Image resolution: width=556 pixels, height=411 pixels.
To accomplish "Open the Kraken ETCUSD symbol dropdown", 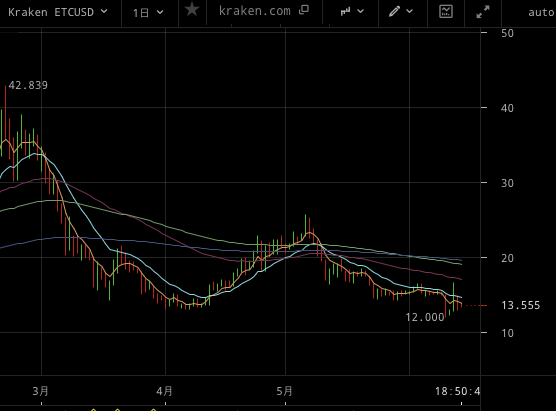I will [x=58, y=12].
